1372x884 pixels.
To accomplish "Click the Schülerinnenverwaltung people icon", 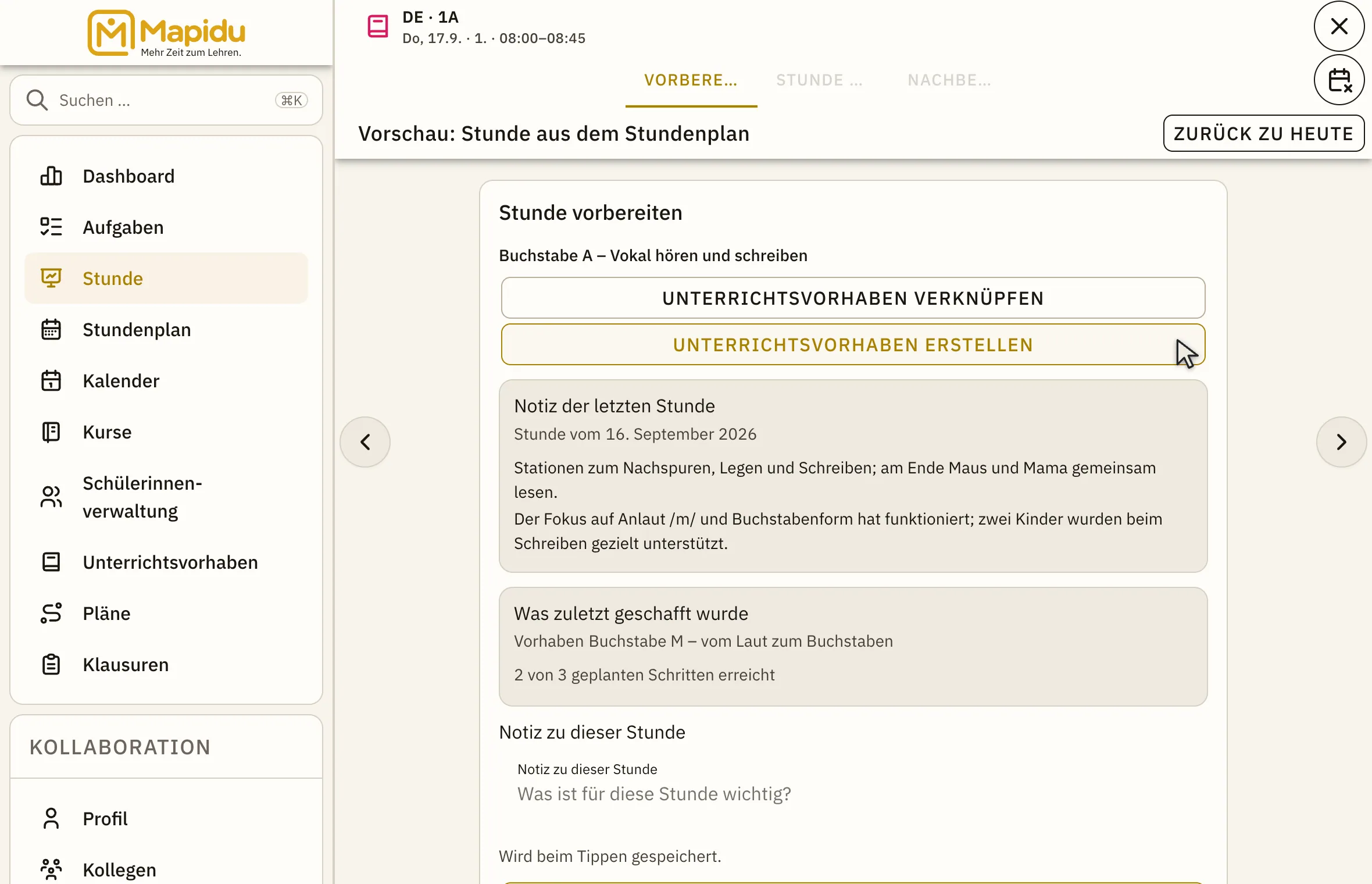I will coord(51,497).
